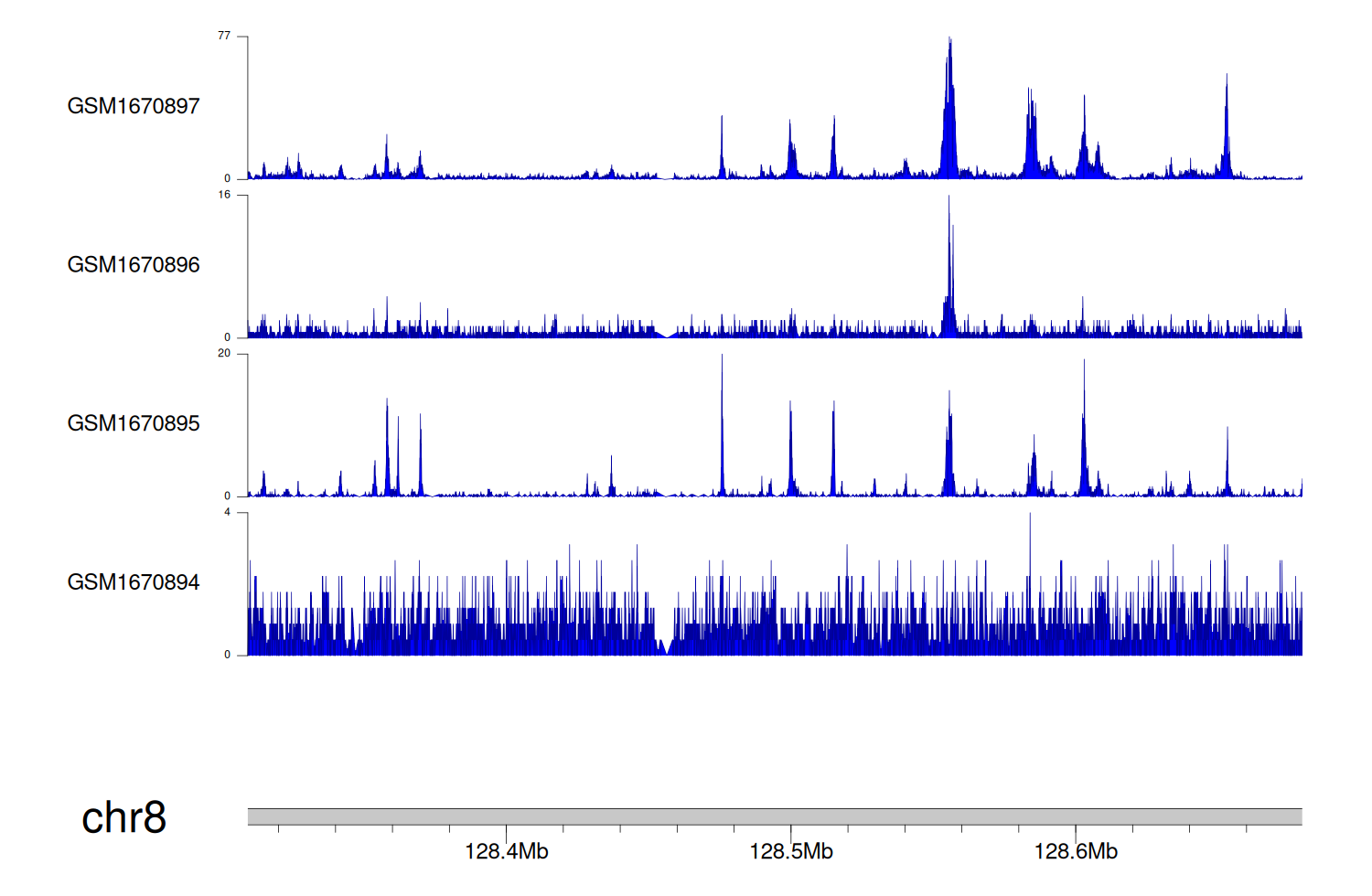Select the GSM1670896 track label

[134, 265]
